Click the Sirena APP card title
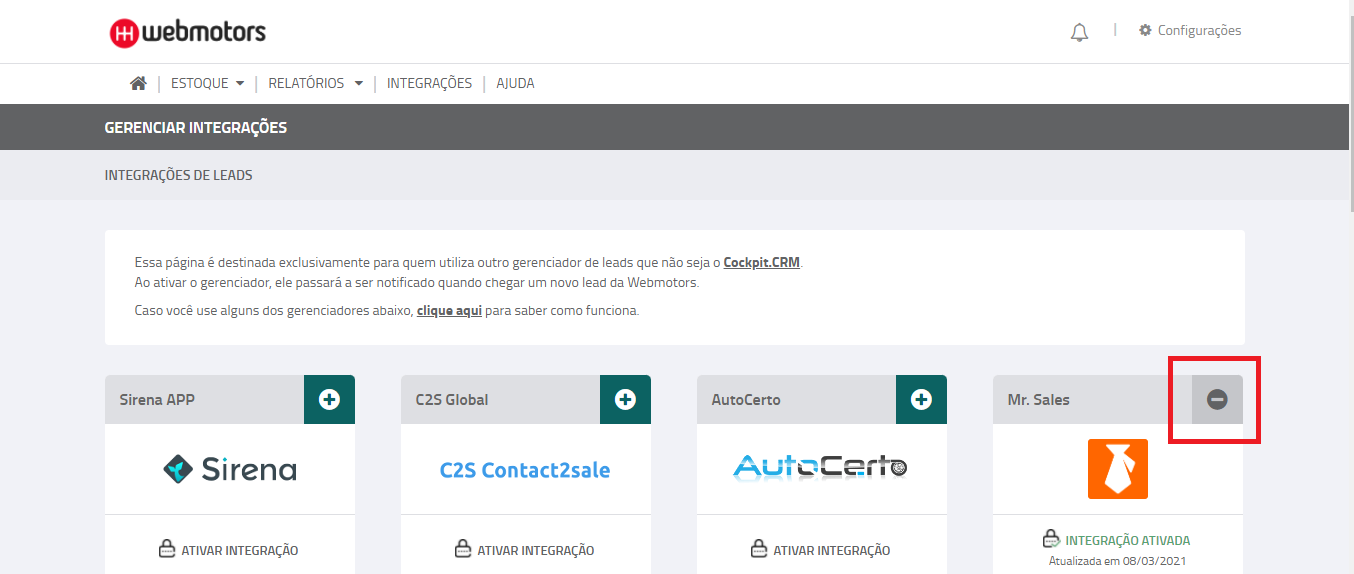Viewport: 1354px width, 574px height. click(157, 399)
